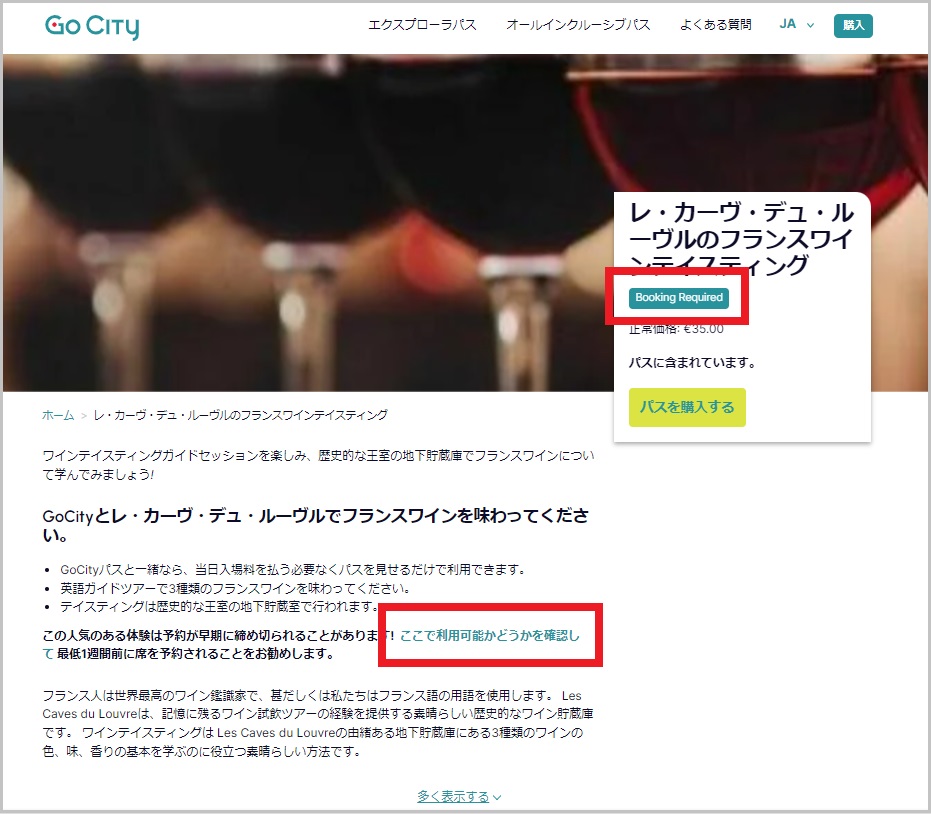Click the card title レ・カーヴ・デュ・ルーヴルのフランスワインテイスティング
The width and height of the screenshot is (931, 814).
(740, 239)
